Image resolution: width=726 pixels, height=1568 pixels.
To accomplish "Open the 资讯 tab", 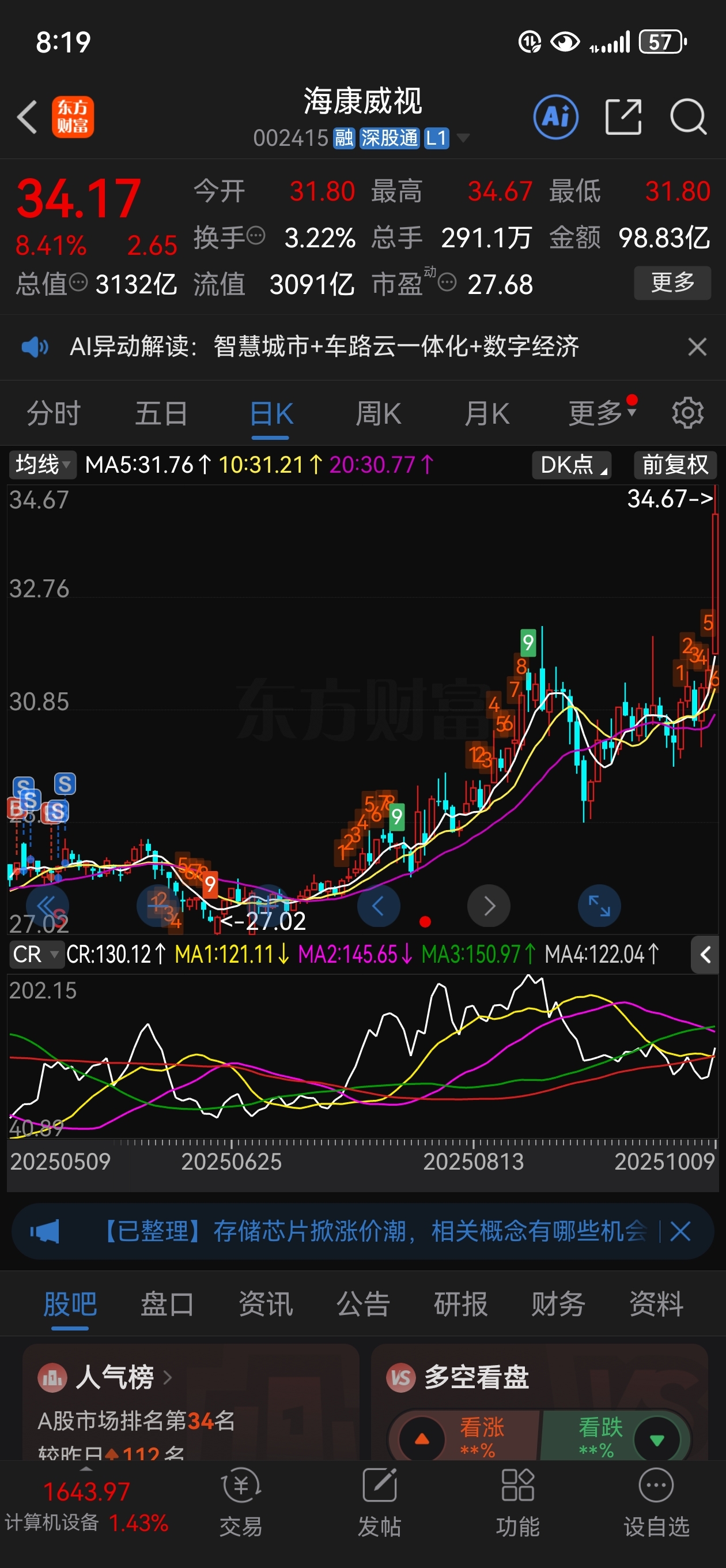I will point(265,1305).
